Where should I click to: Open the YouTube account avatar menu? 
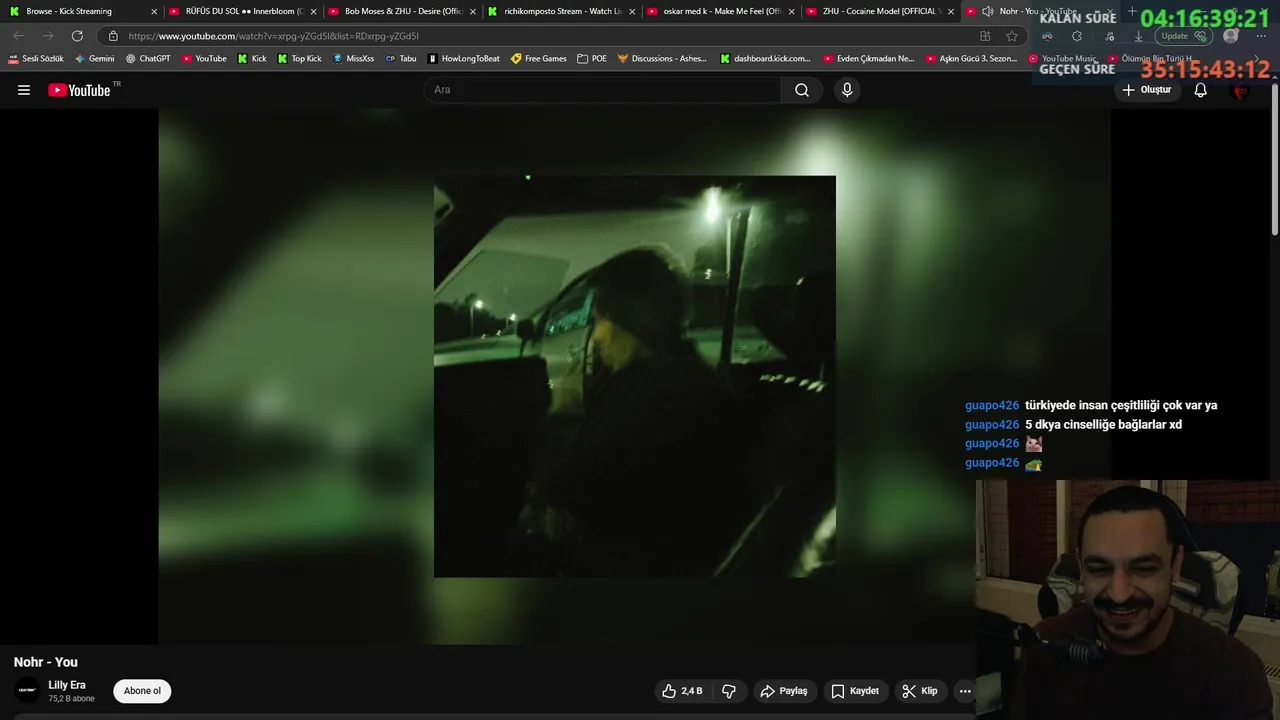pos(1241,90)
